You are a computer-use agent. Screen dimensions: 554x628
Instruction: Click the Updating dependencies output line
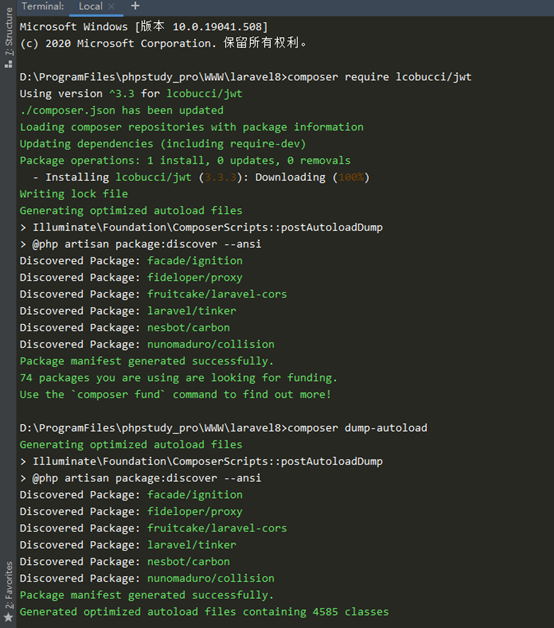(x=163, y=144)
